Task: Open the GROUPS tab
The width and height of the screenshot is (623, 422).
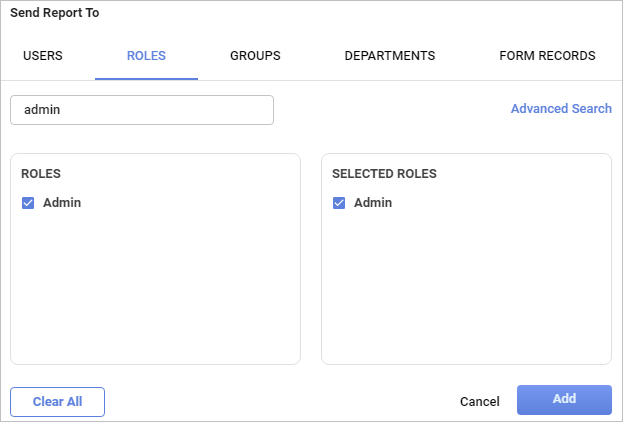Action: click(255, 56)
